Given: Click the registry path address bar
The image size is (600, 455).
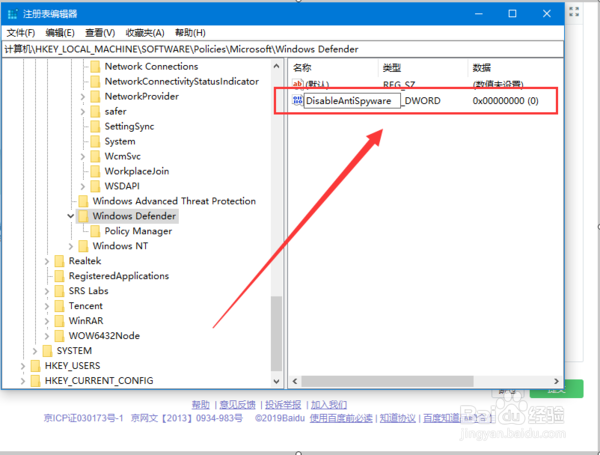Looking at the screenshot, I should pyautogui.click(x=283, y=49).
